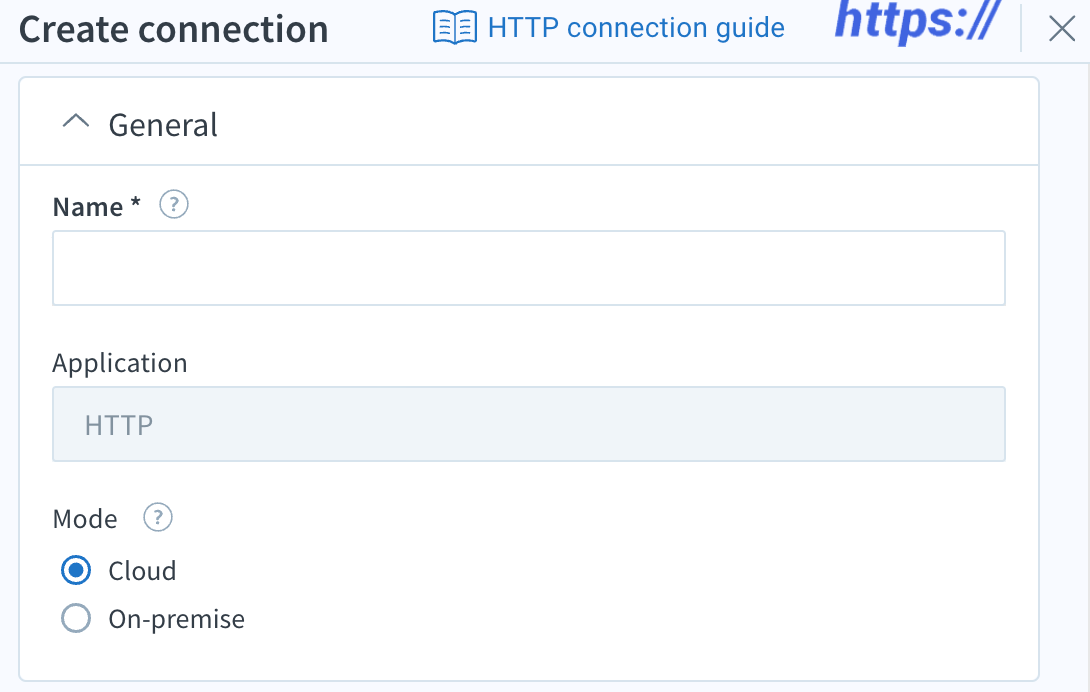Click the Name field label

(x=88, y=207)
